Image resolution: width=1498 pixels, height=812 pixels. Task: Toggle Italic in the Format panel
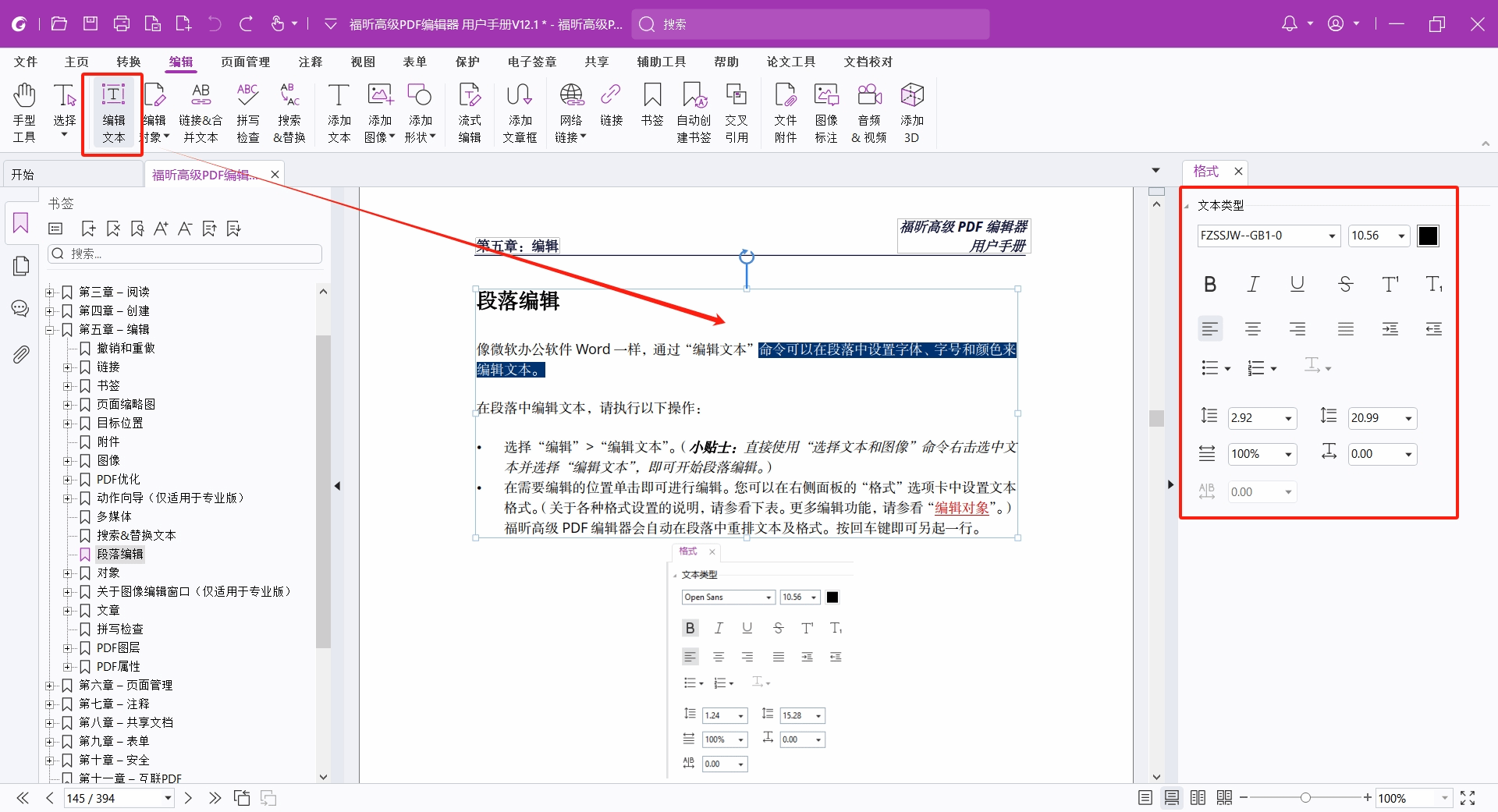point(1253,285)
